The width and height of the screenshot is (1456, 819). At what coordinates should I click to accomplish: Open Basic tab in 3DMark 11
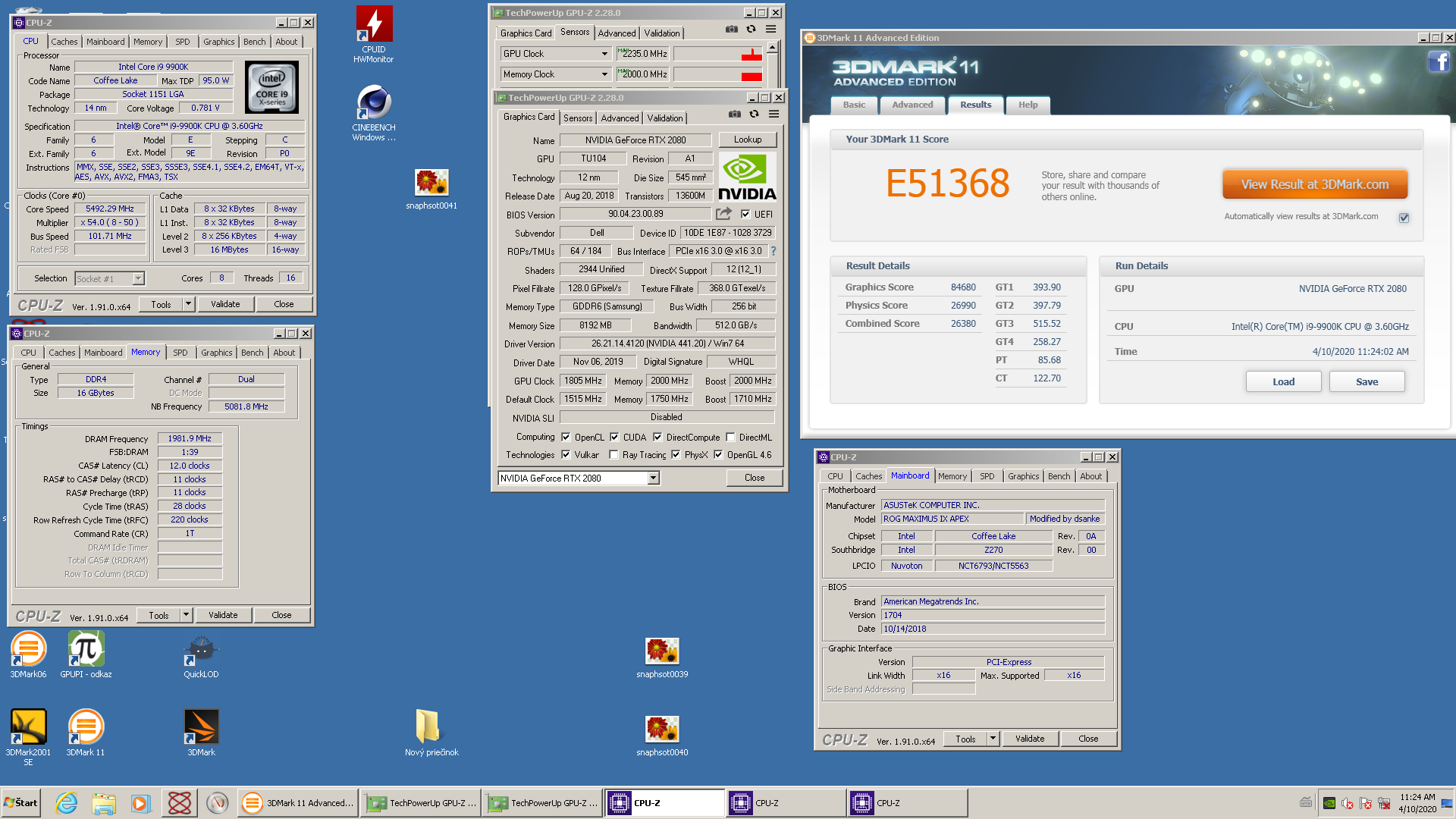coord(854,105)
